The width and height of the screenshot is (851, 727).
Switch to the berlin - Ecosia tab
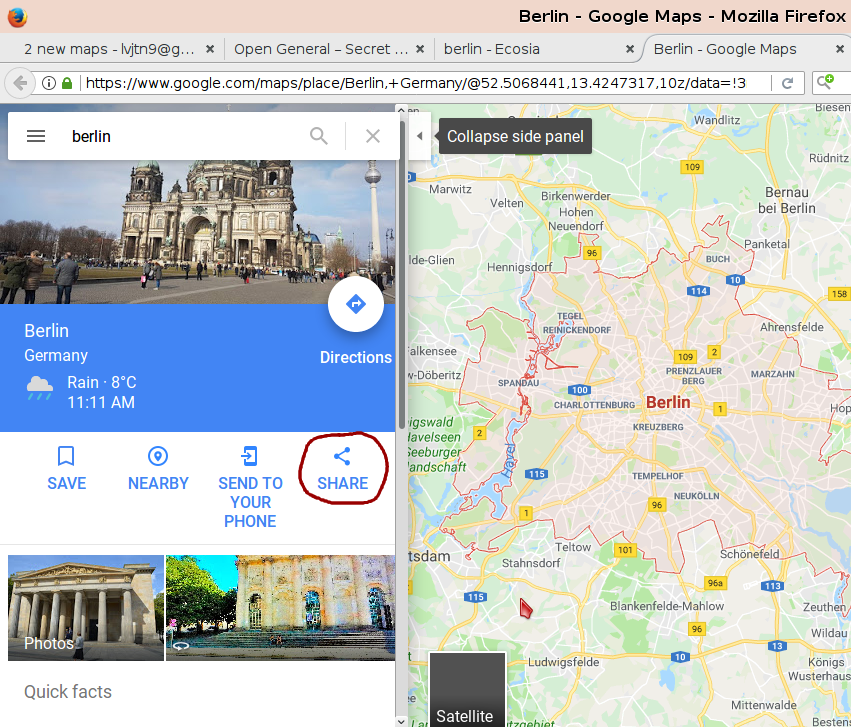coord(492,49)
